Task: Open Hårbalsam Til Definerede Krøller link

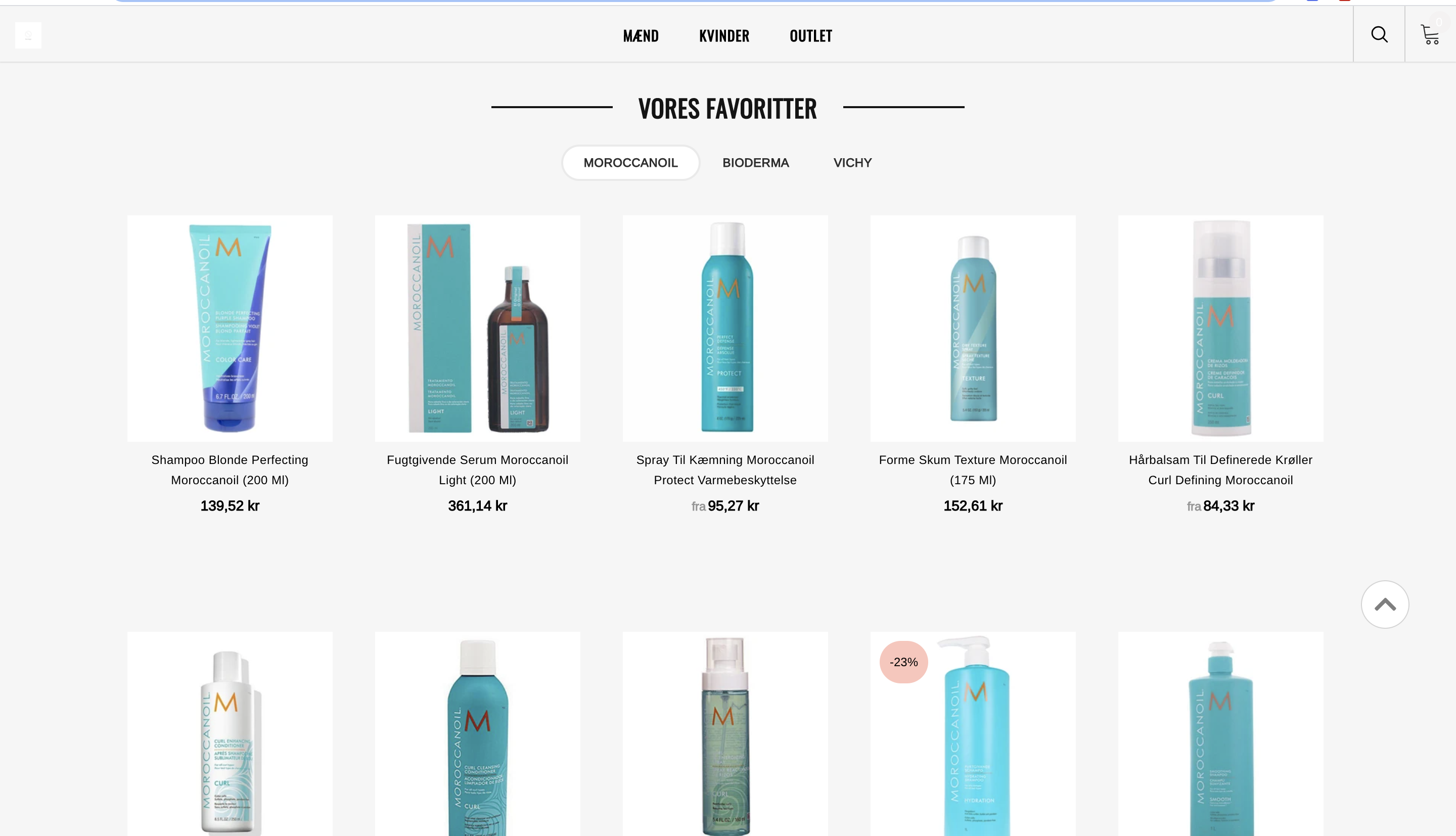Action: click(1220, 470)
